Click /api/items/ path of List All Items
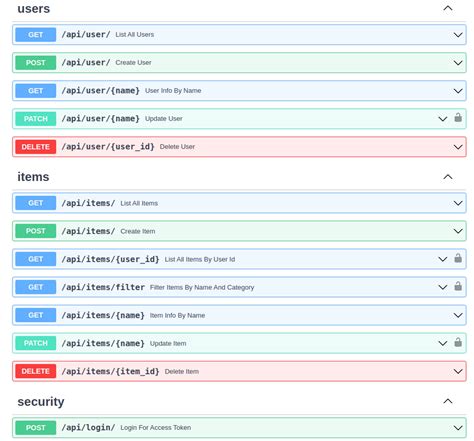474x441 pixels. tap(88, 203)
